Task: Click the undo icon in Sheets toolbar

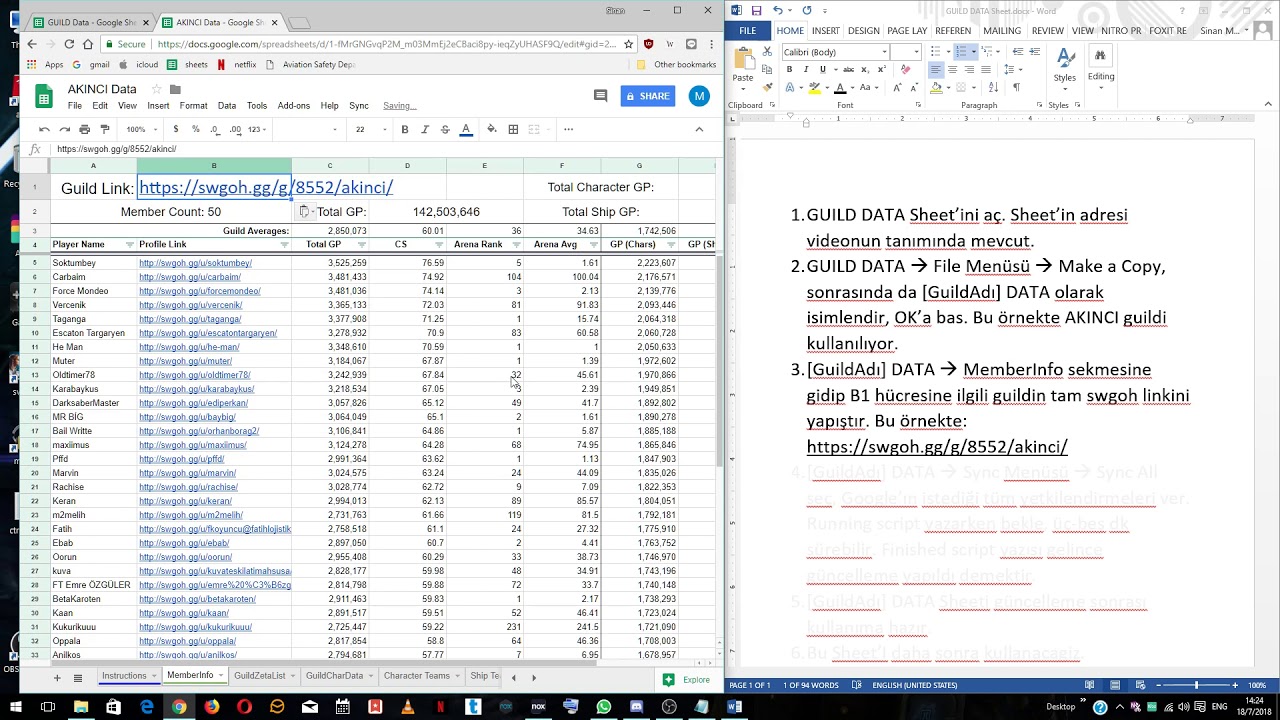Action: (44, 129)
